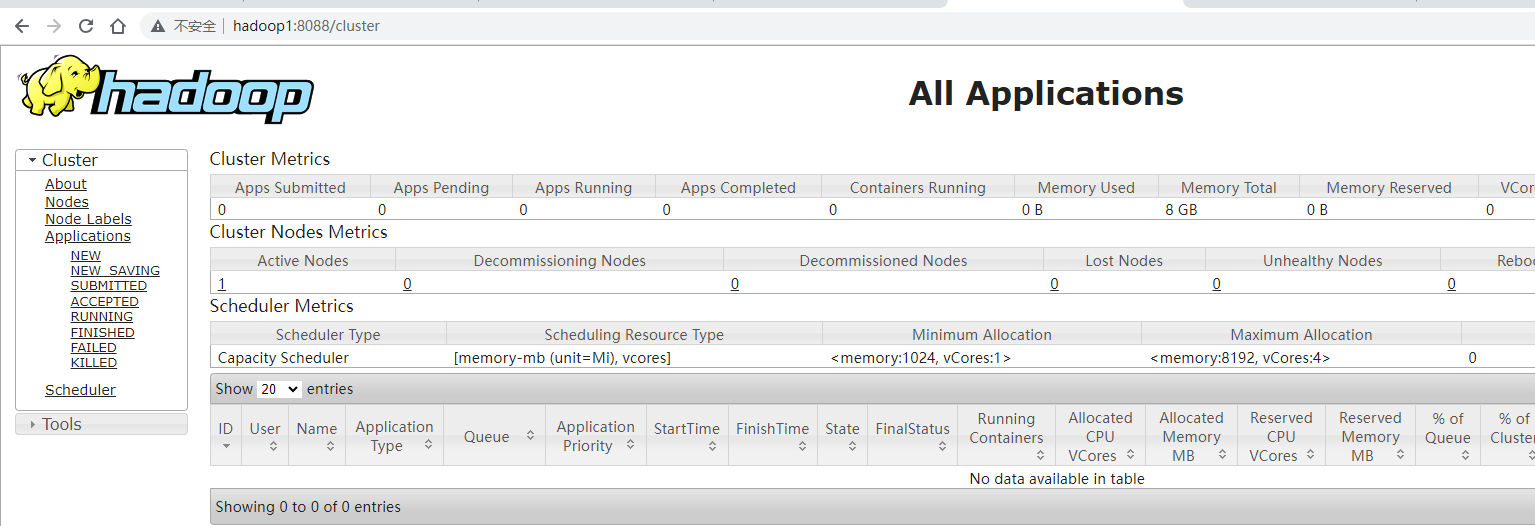Image resolution: width=1535 pixels, height=526 pixels.
Task: Open the Applications link in sidebar
Action: [x=88, y=236]
